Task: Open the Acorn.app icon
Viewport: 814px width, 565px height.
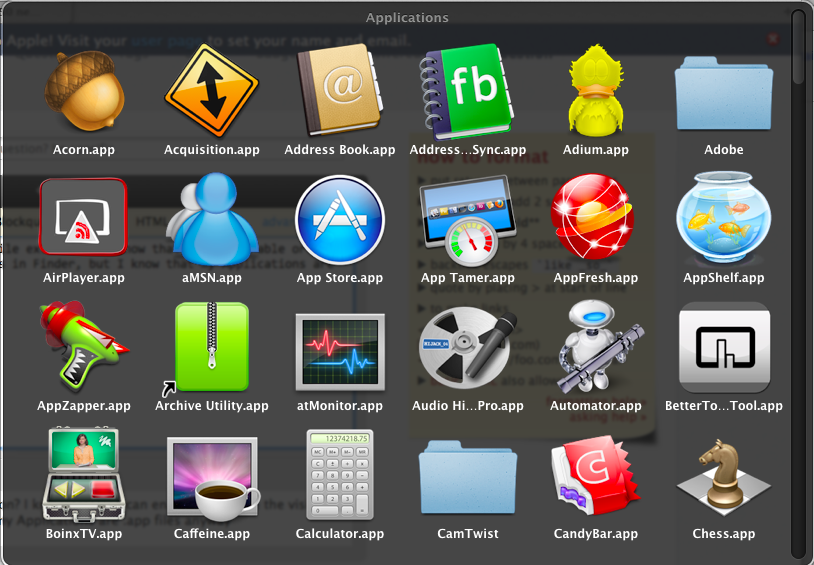Action: [84, 90]
